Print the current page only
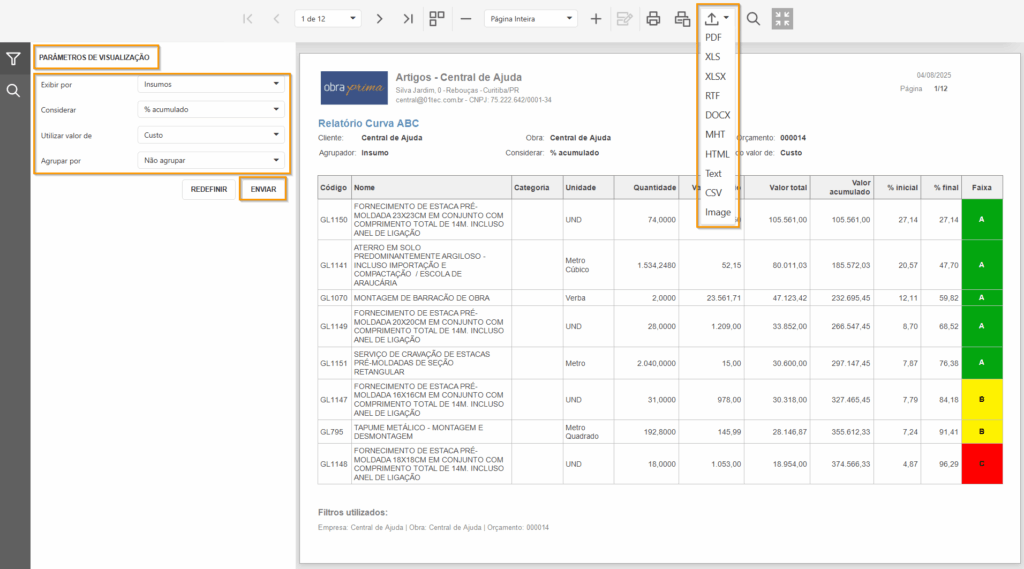This screenshot has height=569, width=1024. tap(682, 19)
